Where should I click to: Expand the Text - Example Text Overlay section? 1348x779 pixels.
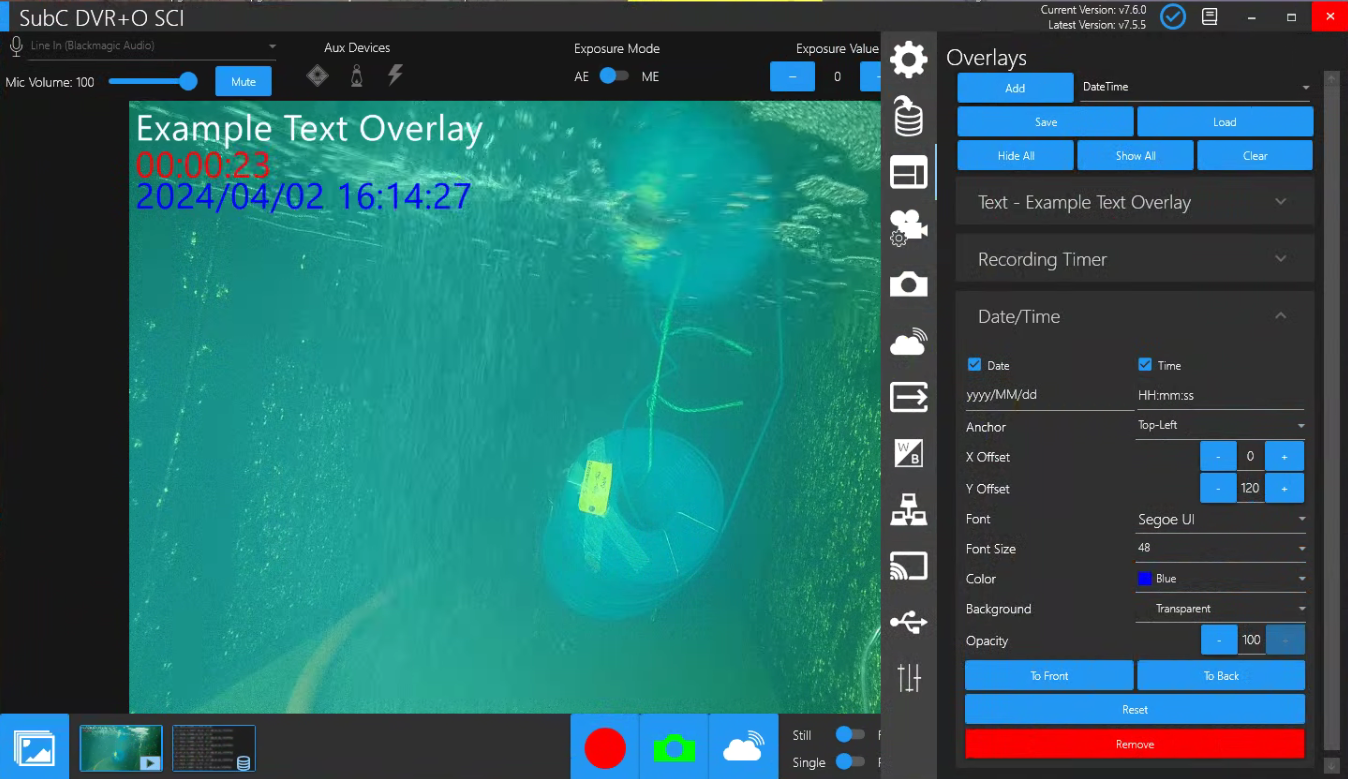(1134, 202)
